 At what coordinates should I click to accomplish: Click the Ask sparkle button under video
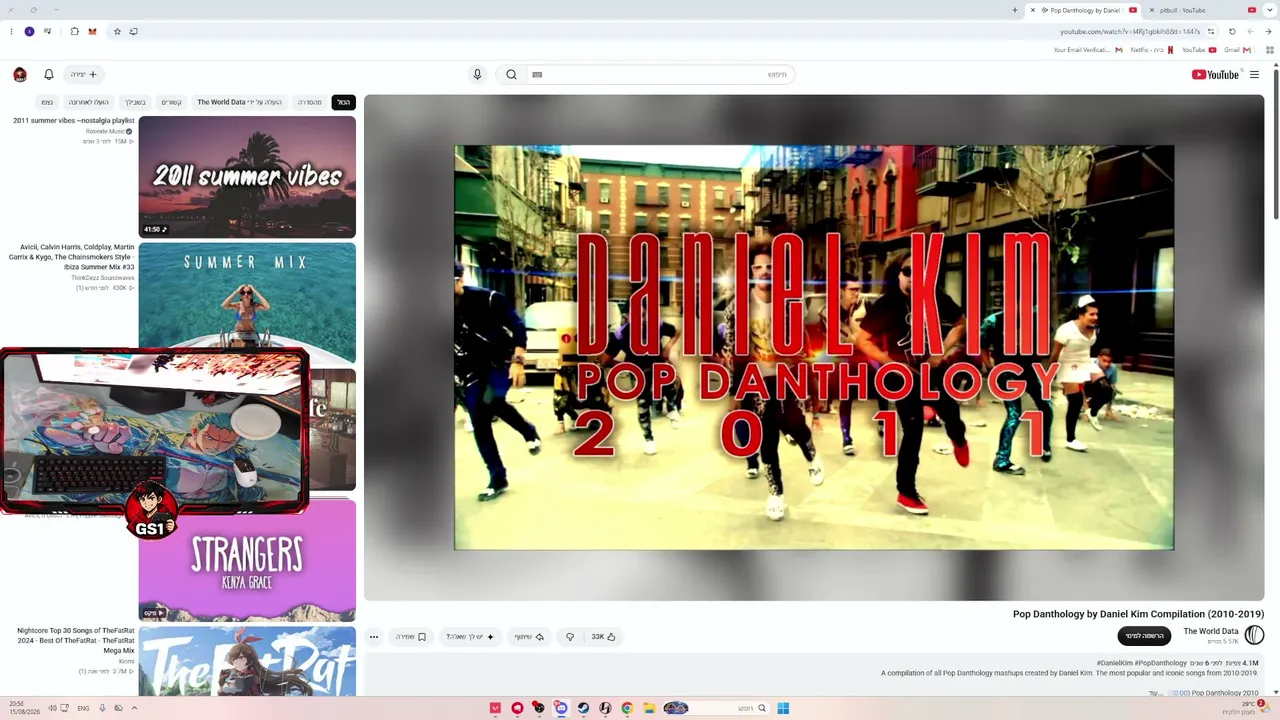[470, 637]
